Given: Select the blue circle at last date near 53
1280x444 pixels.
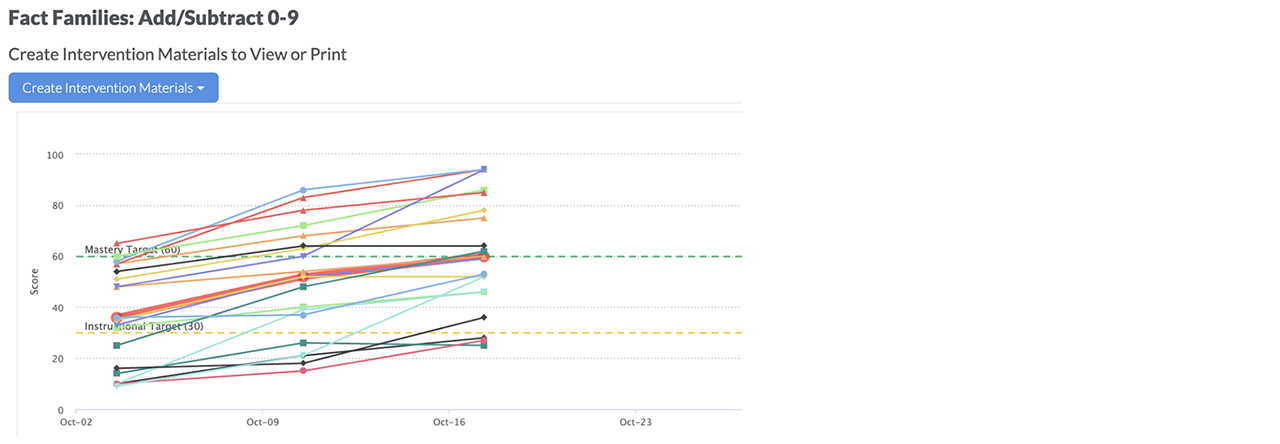Looking at the screenshot, I should 484,274.
